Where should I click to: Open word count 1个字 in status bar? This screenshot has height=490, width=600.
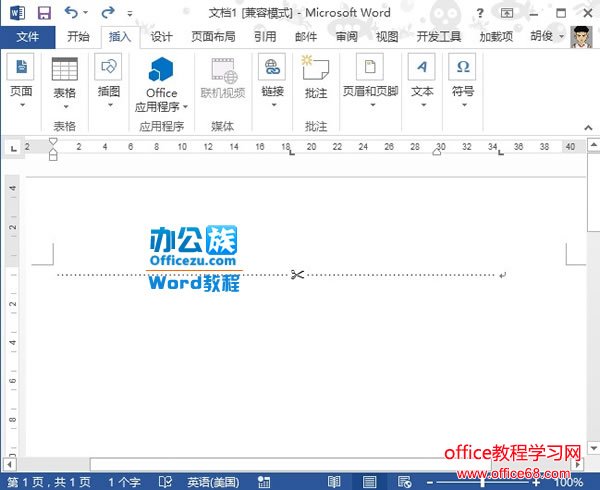pyautogui.click(x=124, y=482)
